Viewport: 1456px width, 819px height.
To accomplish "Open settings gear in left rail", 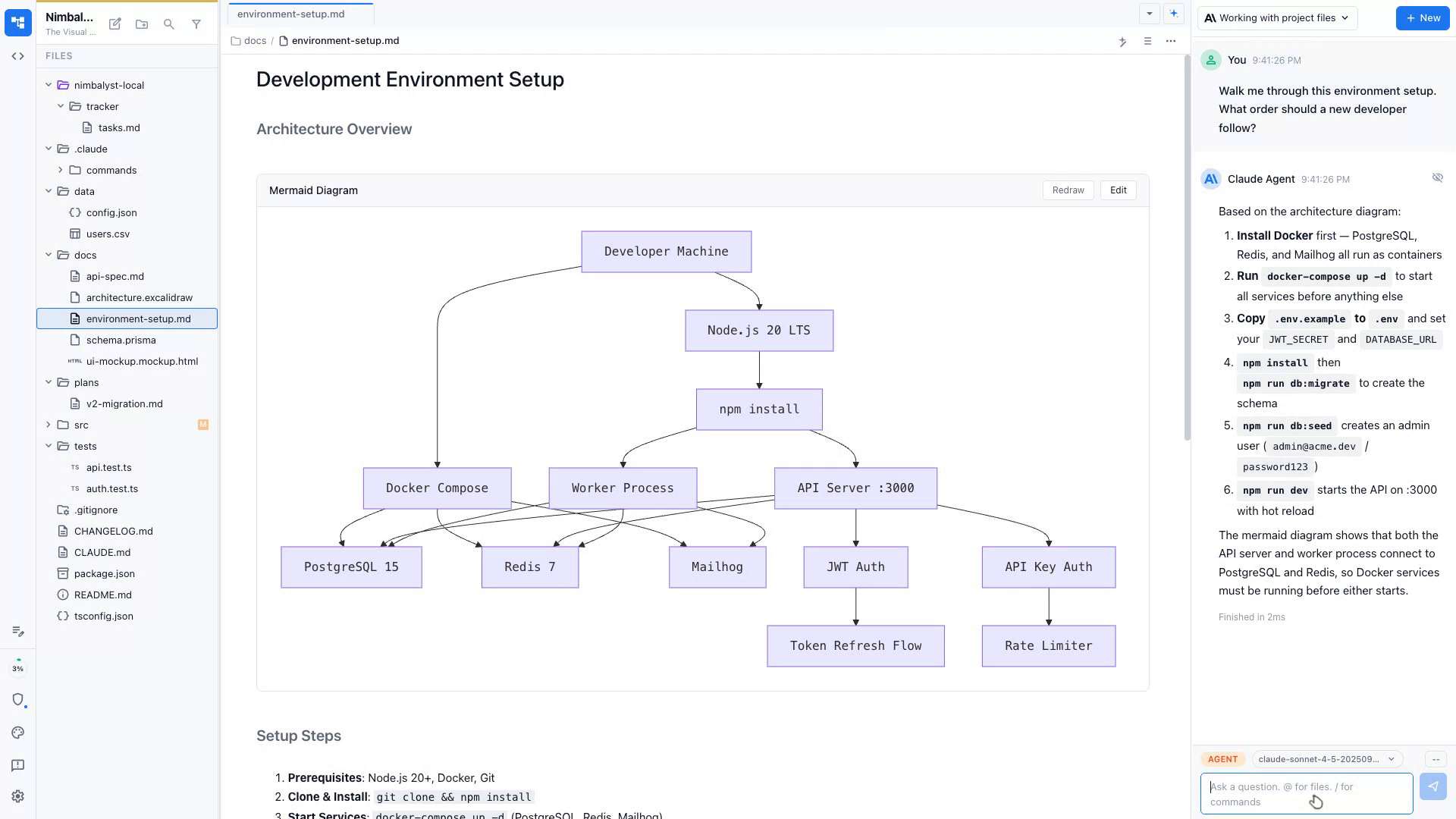I will pos(18,796).
